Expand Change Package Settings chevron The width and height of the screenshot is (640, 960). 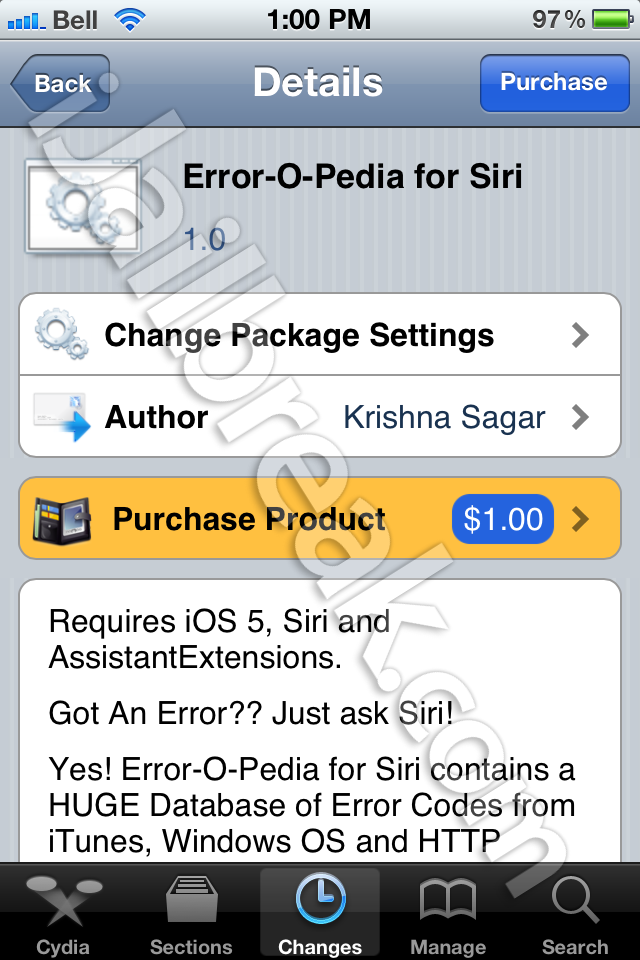(579, 335)
